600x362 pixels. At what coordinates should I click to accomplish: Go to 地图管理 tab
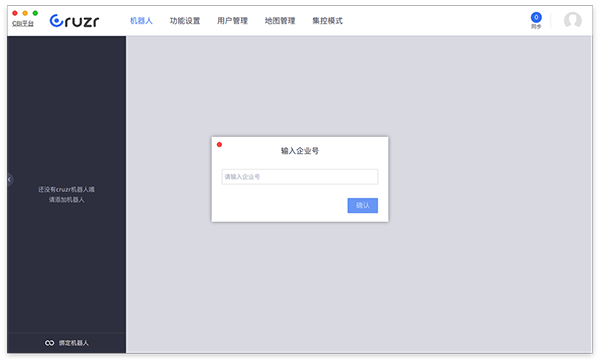(280, 21)
